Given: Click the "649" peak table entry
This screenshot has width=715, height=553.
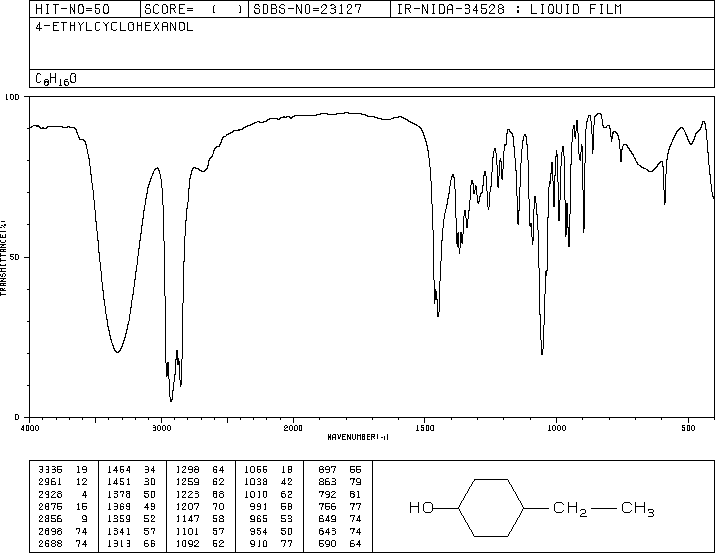Looking at the screenshot, I should (327, 519).
